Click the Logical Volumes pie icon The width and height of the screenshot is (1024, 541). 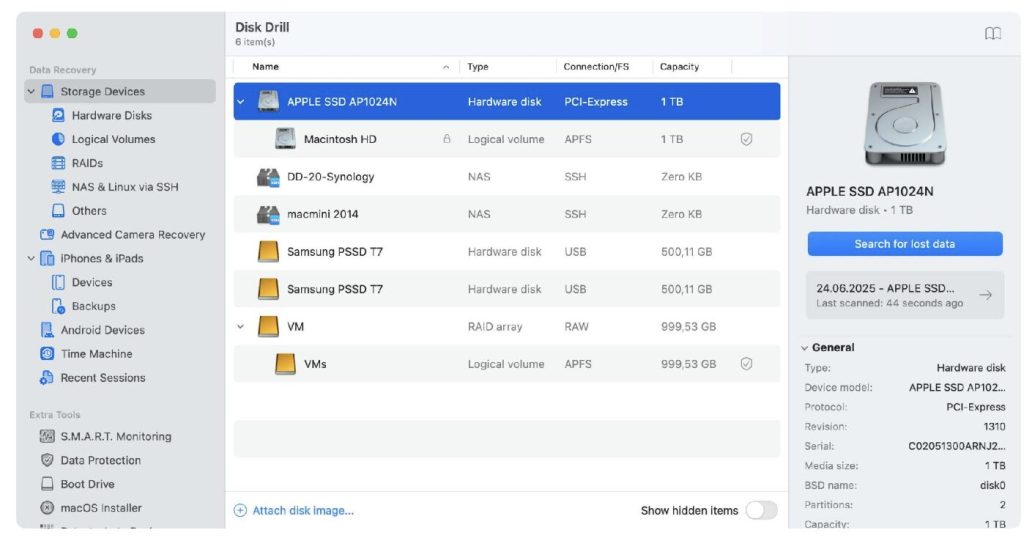58,139
